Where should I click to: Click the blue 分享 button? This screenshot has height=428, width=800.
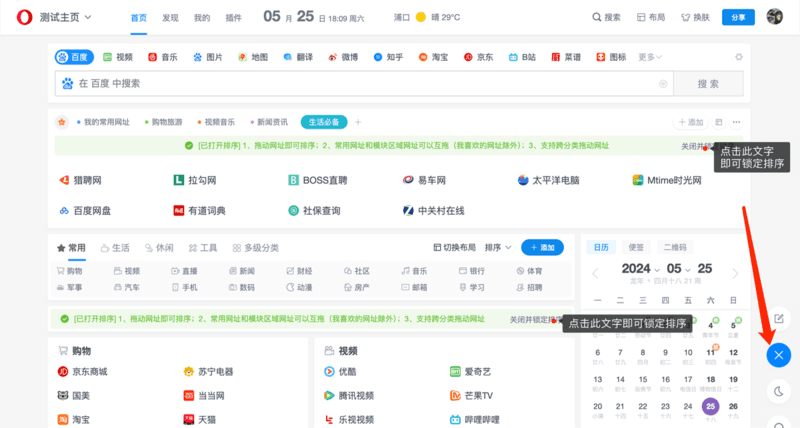(x=738, y=17)
